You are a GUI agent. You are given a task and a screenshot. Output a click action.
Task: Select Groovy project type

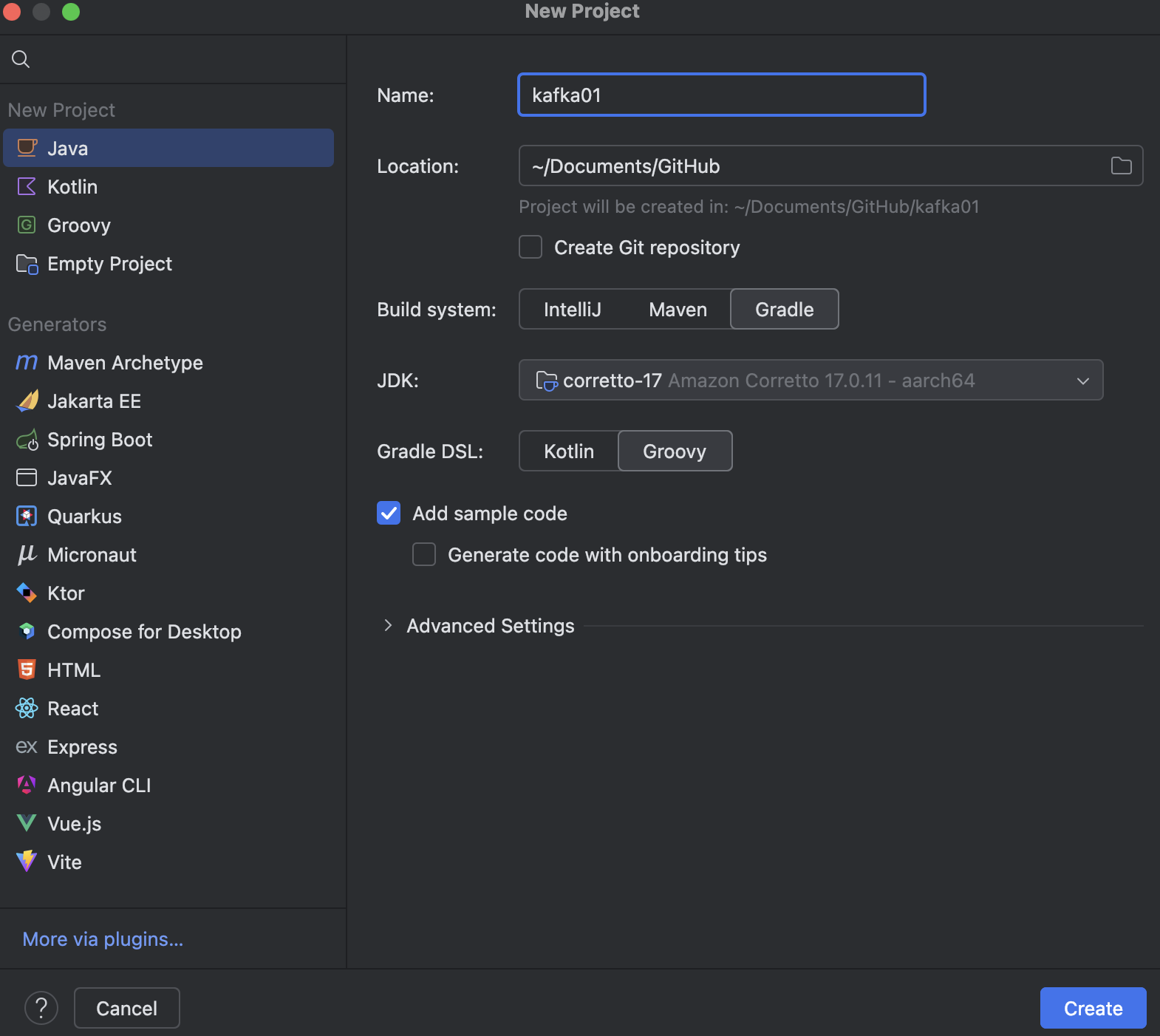coord(168,225)
